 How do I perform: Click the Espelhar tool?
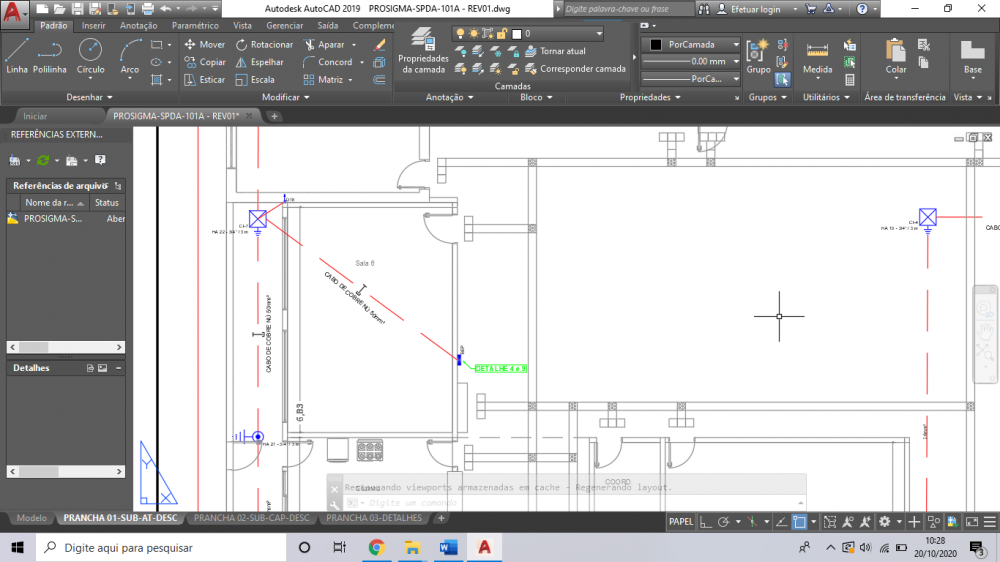(x=260, y=62)
